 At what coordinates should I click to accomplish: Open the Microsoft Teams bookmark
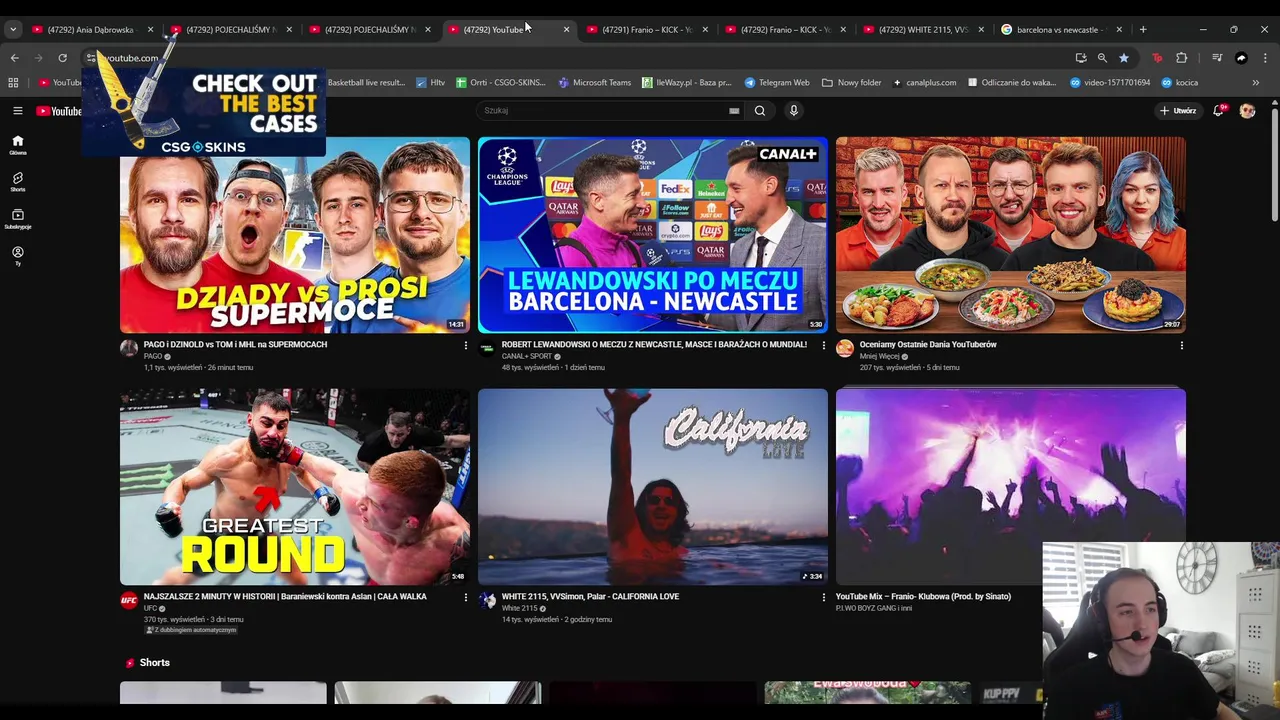(595, 83)
